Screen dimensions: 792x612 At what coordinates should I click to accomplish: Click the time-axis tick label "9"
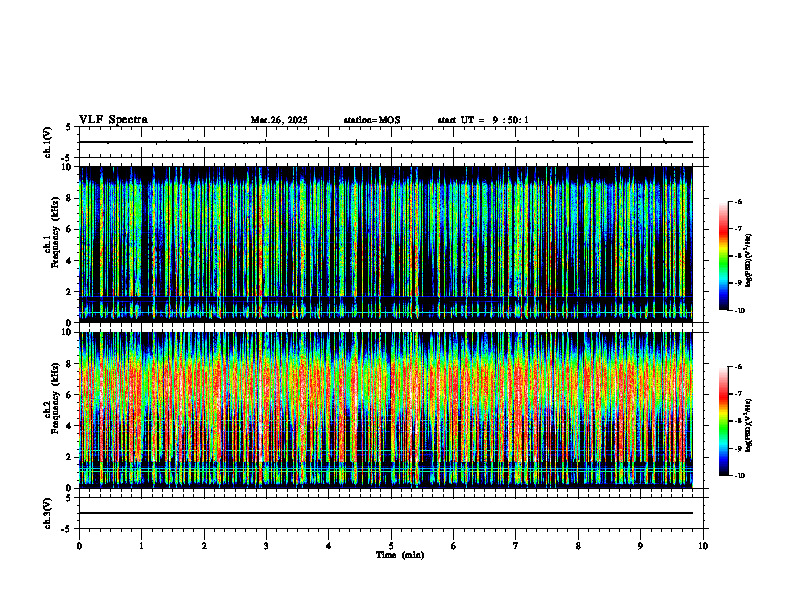pyautogui.click(x=640, y=546)
